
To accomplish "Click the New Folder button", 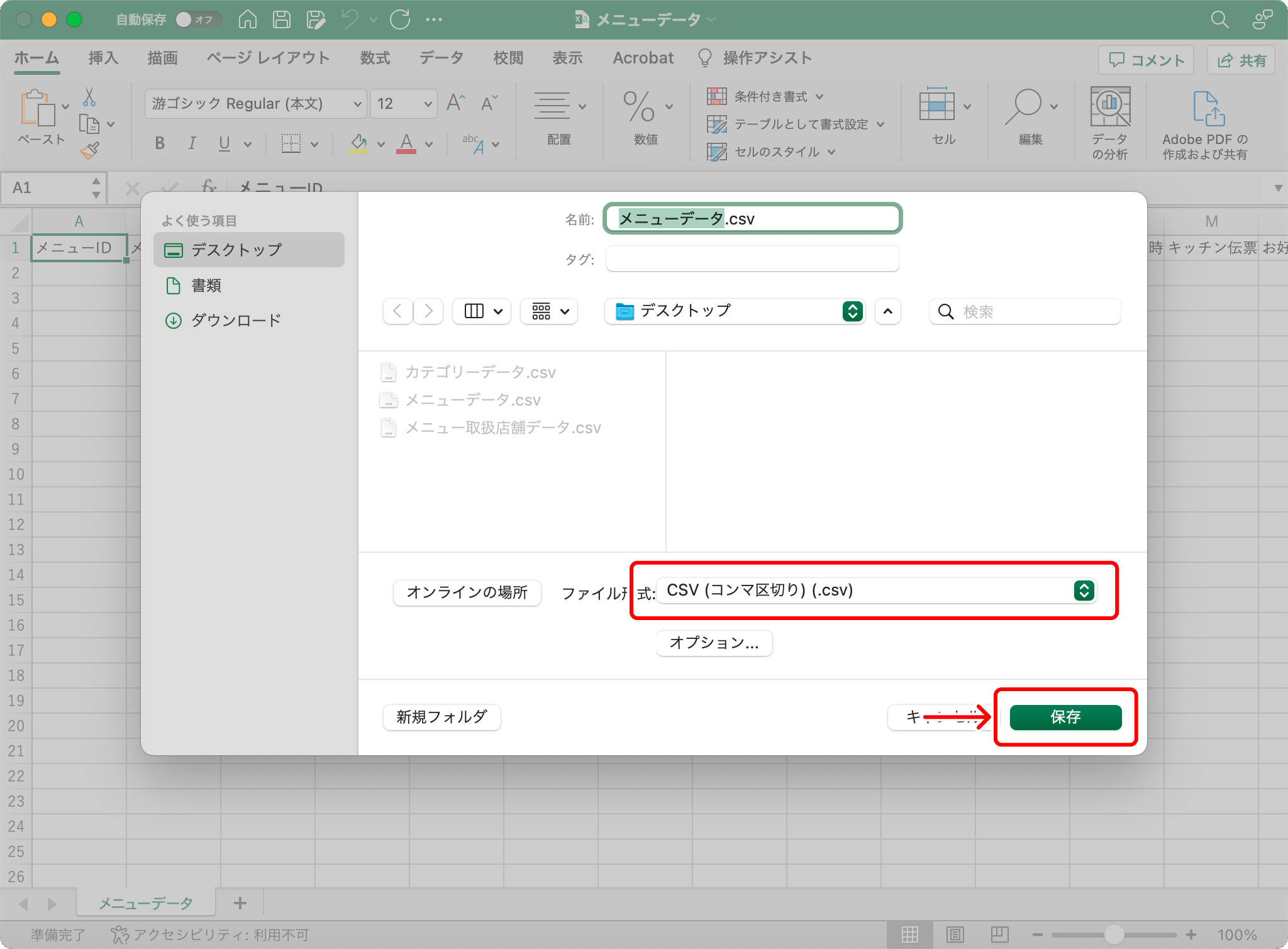I will pyautogui.click(x=442, y=717).
